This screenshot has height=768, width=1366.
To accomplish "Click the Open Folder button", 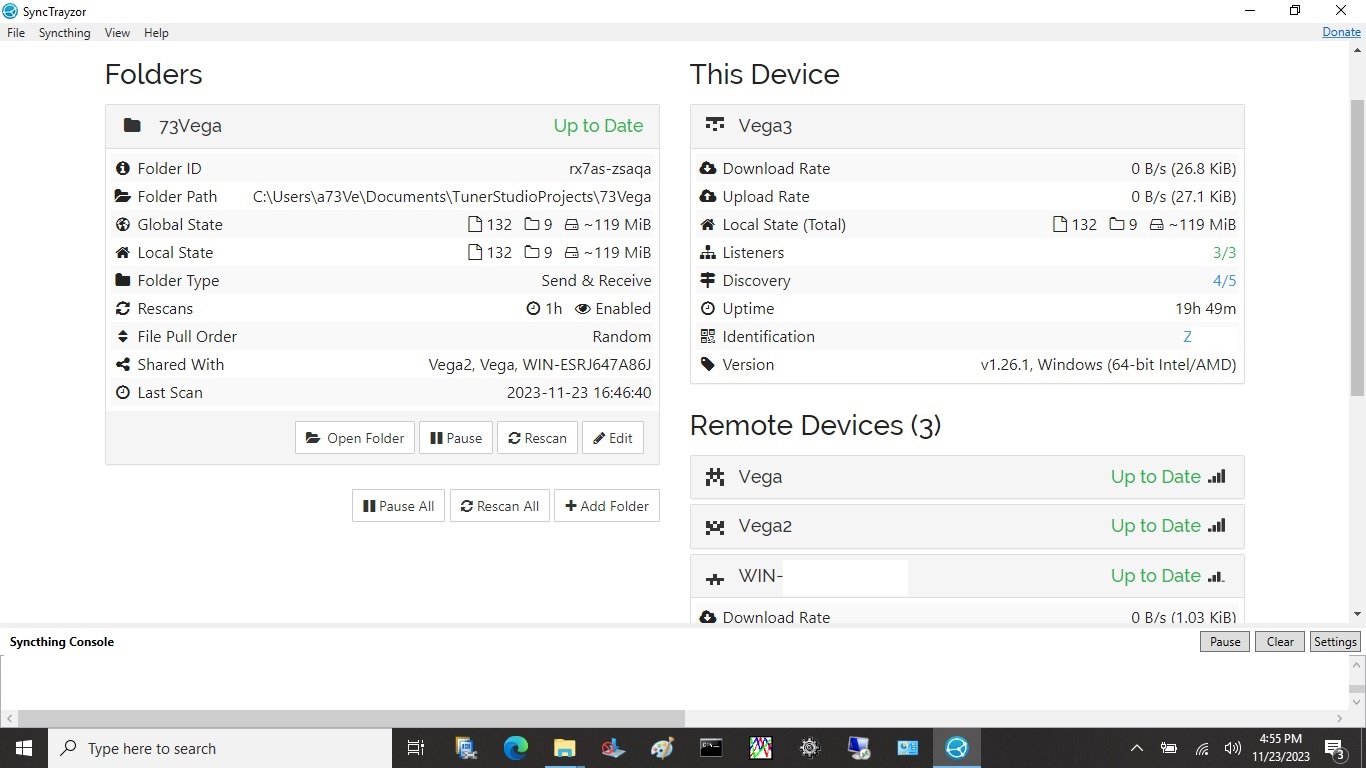I will click(x=355, y=438).
